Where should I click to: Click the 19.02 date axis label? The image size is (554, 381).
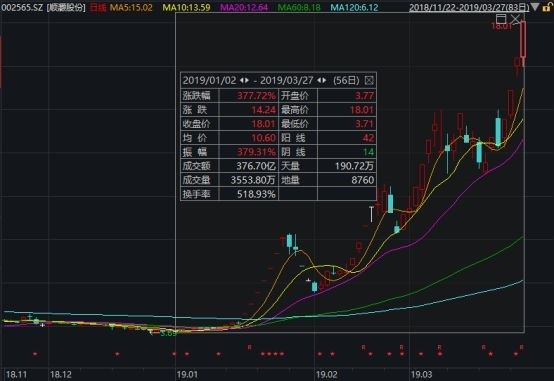tap(327, 375)
